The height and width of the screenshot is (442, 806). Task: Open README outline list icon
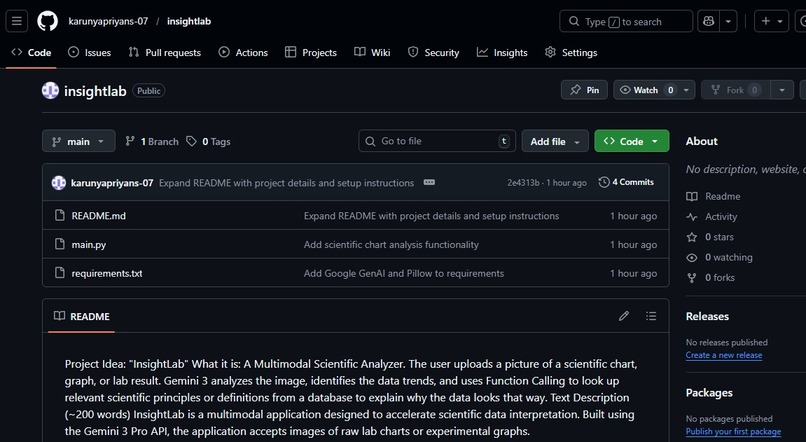coord(651,316)
